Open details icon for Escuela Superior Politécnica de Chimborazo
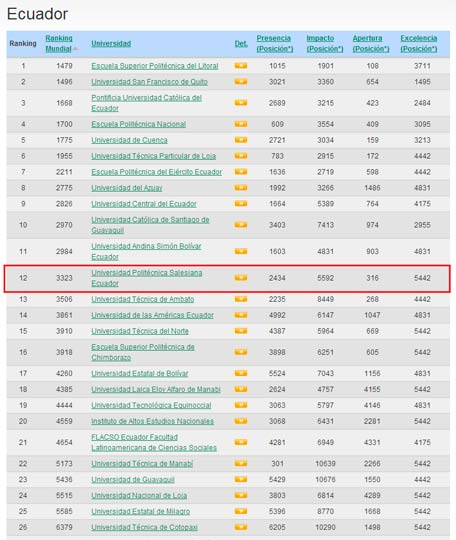This screenshot has height=540, width=456. click(241, 352)
